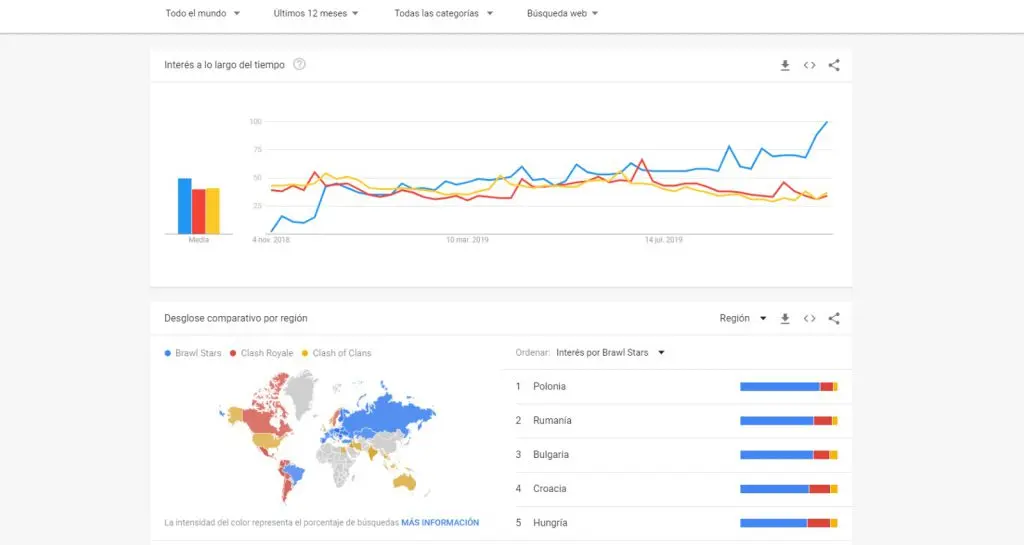Click the blue Brawl Stars legend dot

[167, 353]
